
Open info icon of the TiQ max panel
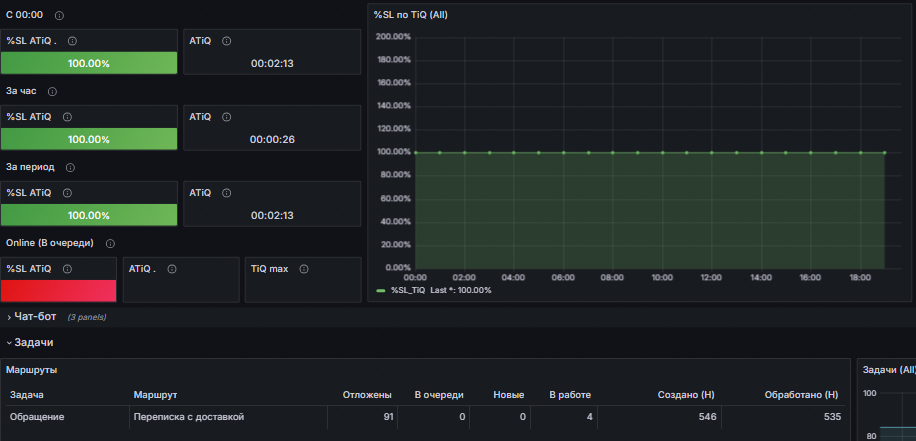pos(304,269)
